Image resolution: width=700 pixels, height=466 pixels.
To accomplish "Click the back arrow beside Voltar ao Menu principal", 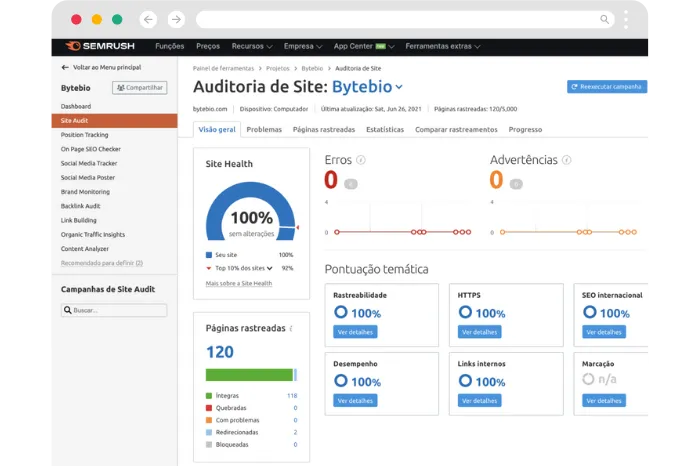I will coord(65,67).
